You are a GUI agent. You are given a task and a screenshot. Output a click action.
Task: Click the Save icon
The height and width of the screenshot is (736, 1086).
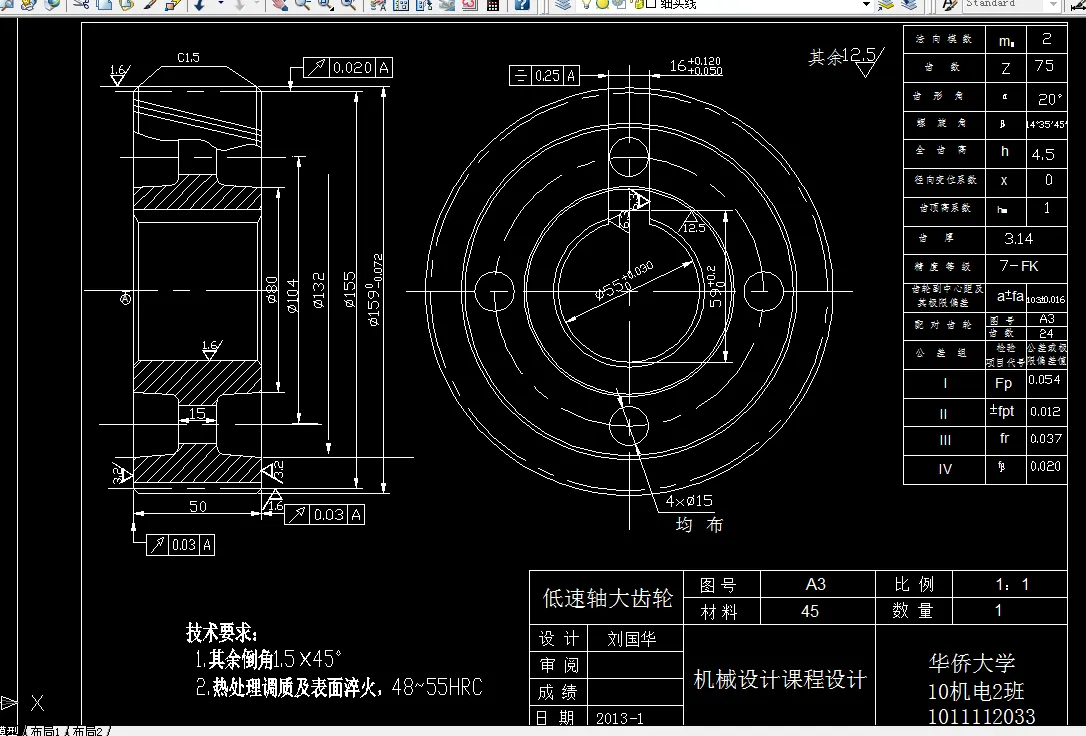tap(3, 7)
